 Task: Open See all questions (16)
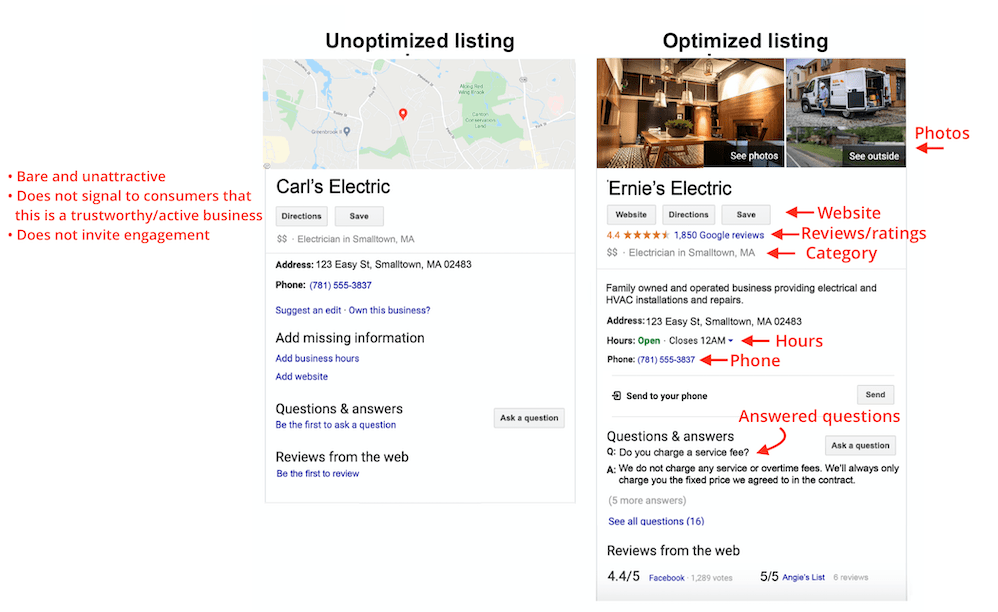pyautogui.click(x=656, y=521)
